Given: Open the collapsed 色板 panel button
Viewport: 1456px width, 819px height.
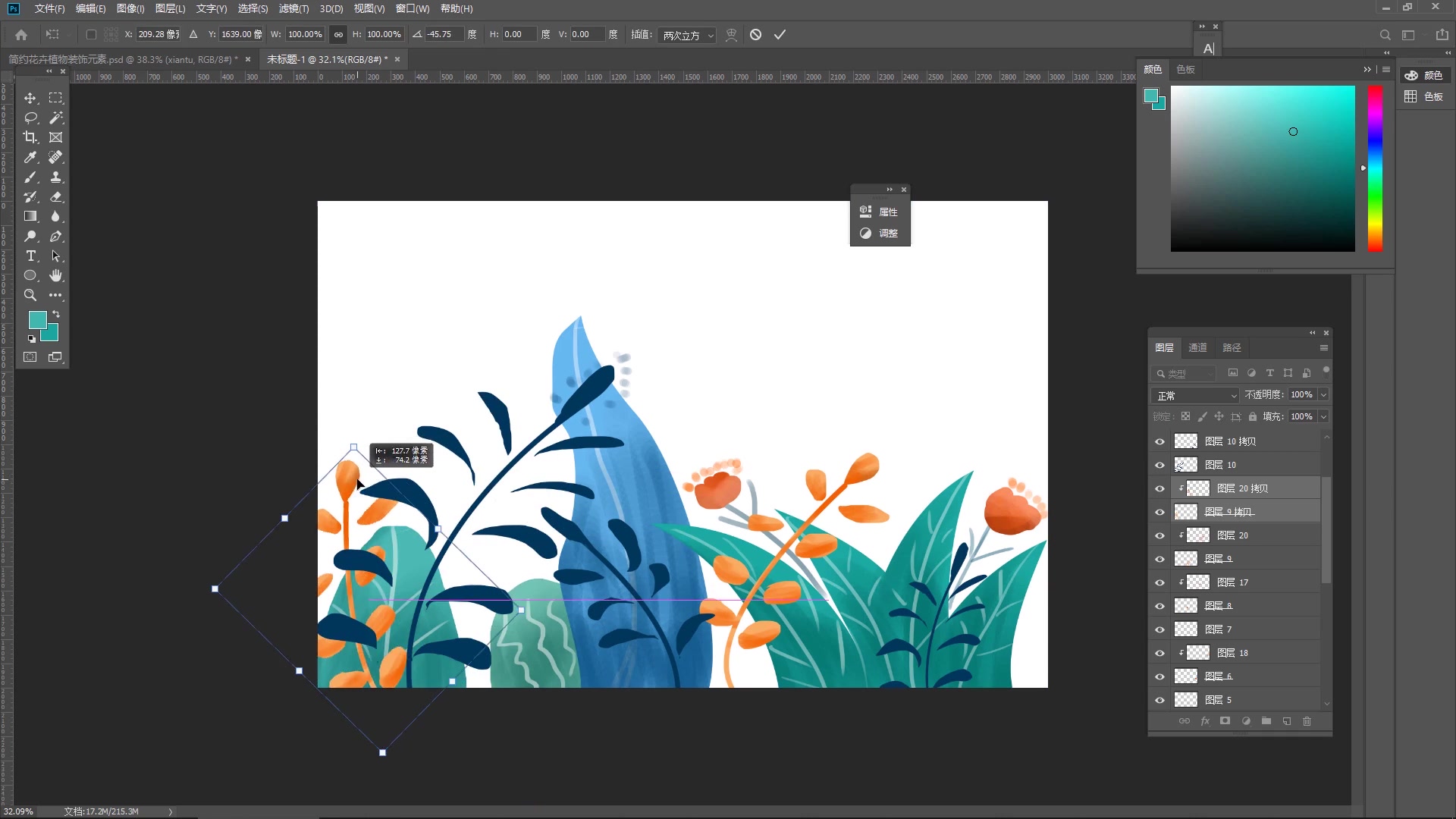Looking at the screenshot, I should 1424,96.
